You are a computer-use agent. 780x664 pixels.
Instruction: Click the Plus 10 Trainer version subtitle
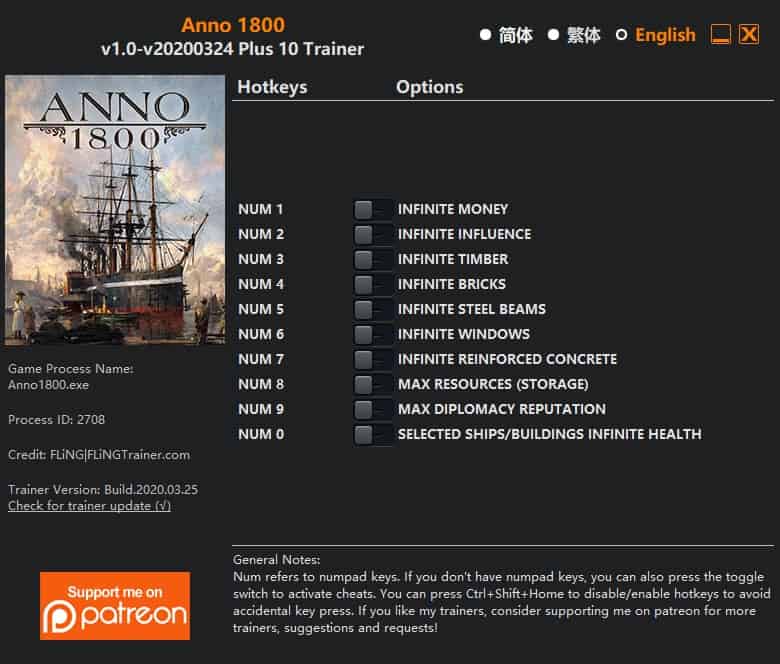coord(232,49)
